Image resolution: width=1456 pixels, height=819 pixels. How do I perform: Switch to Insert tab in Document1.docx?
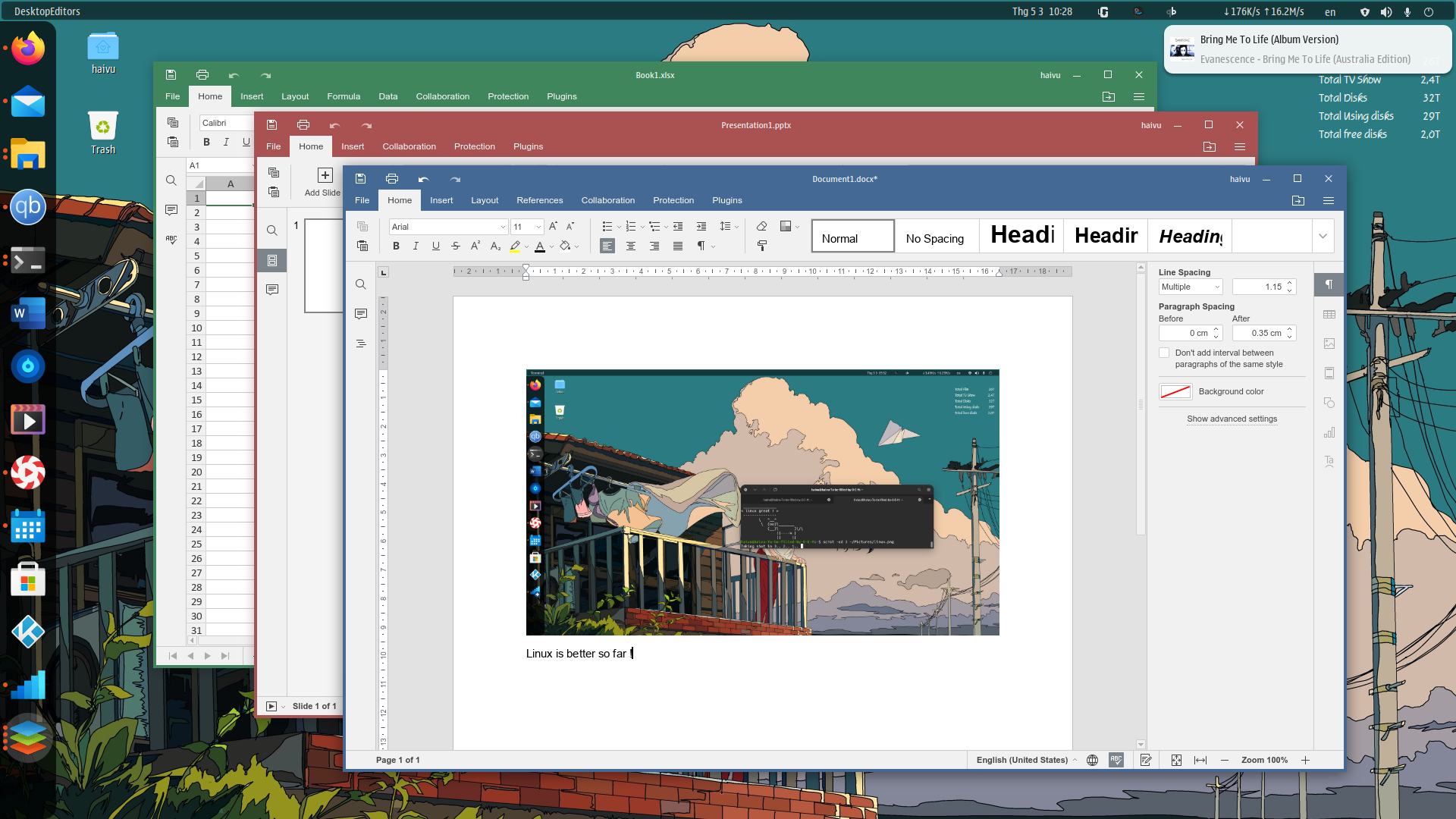441,200
